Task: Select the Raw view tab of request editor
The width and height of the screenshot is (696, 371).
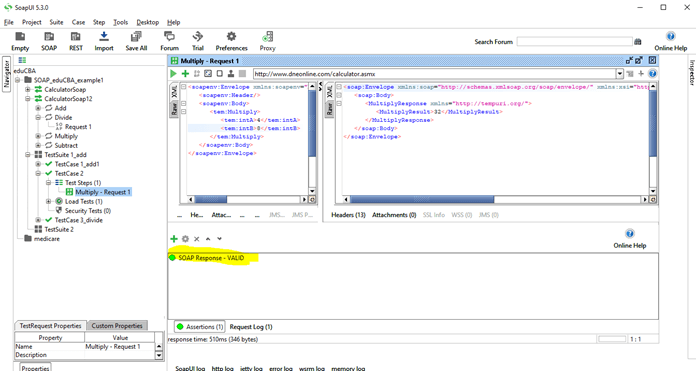Action: pos(174,109)
